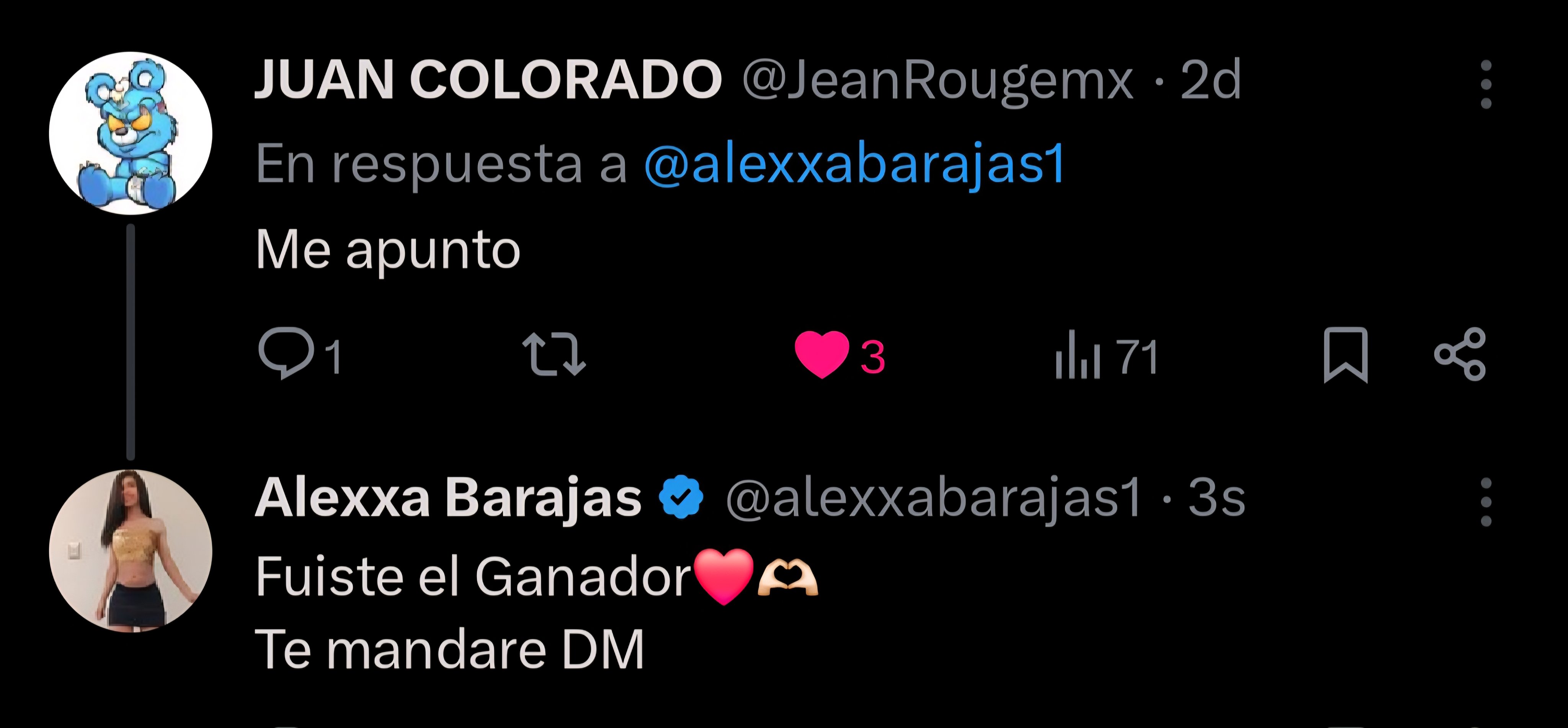
Task: View analytics showing 71 views
Action: point(1106,355)
